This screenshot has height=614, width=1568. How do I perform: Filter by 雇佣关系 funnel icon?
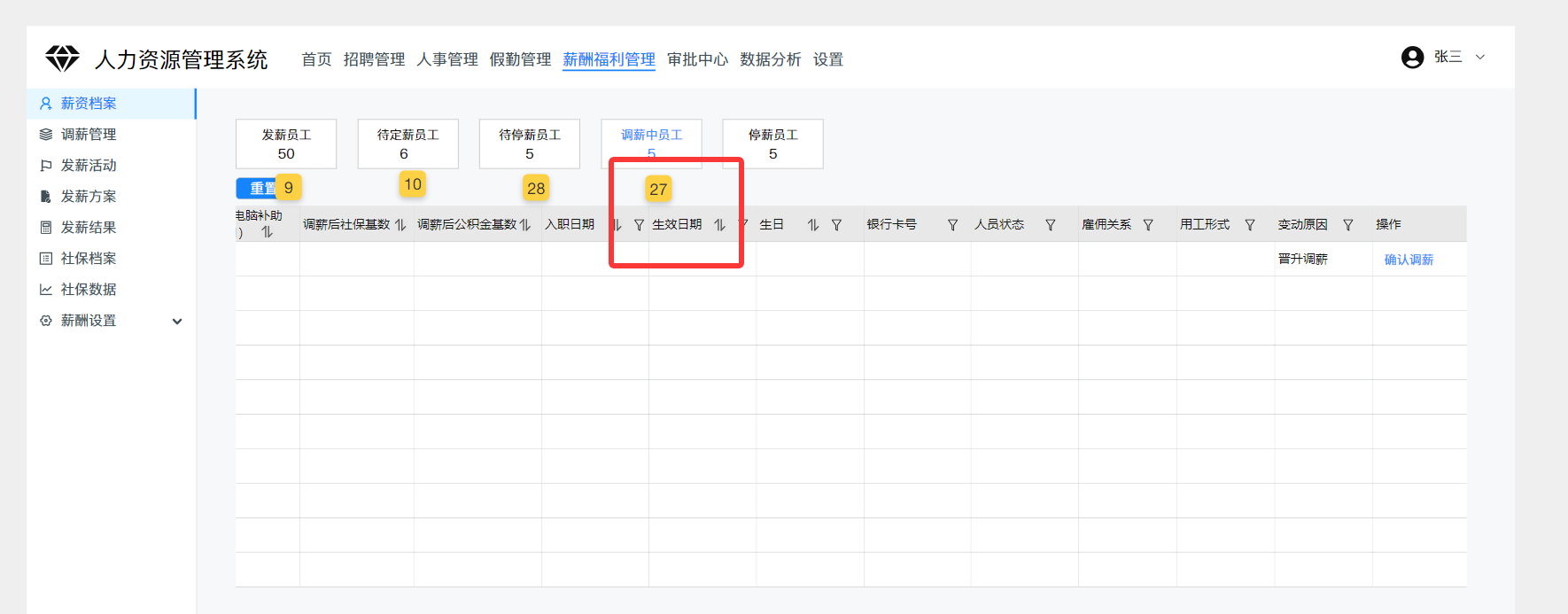point(1148,225)
